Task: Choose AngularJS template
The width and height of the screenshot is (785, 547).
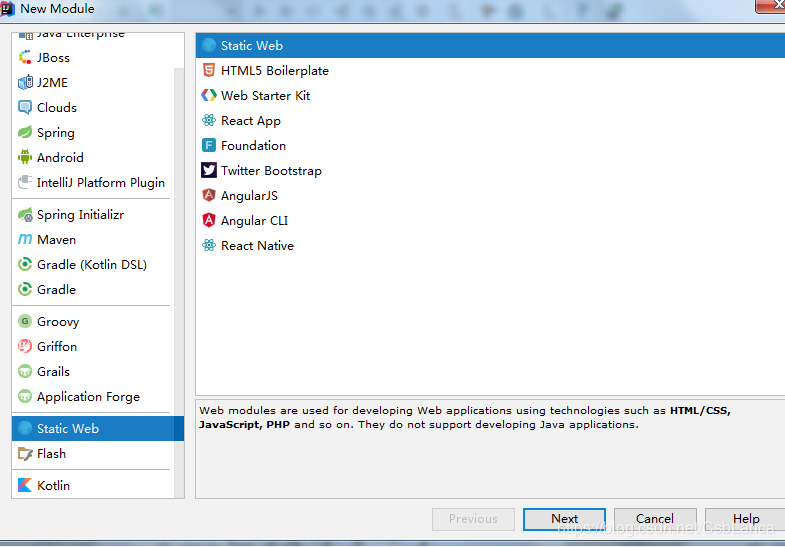Action: tap(490, 195)
